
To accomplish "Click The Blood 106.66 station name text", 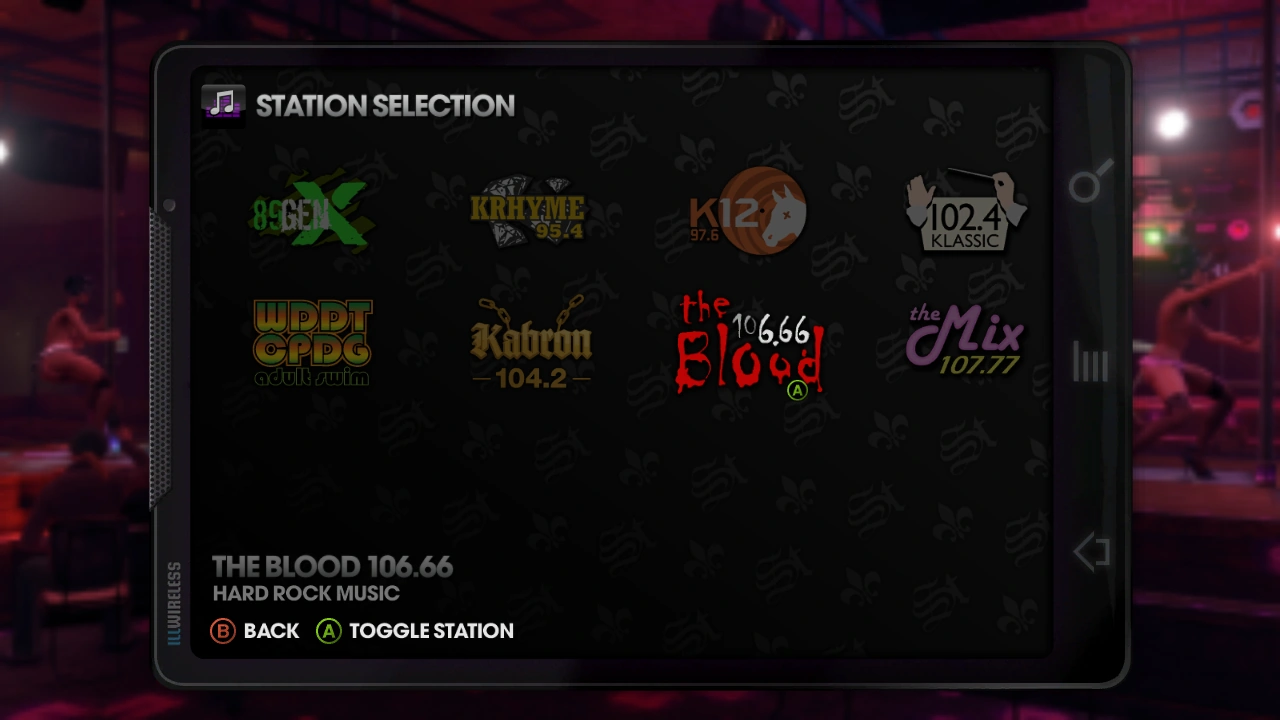I will click(332, 567).
